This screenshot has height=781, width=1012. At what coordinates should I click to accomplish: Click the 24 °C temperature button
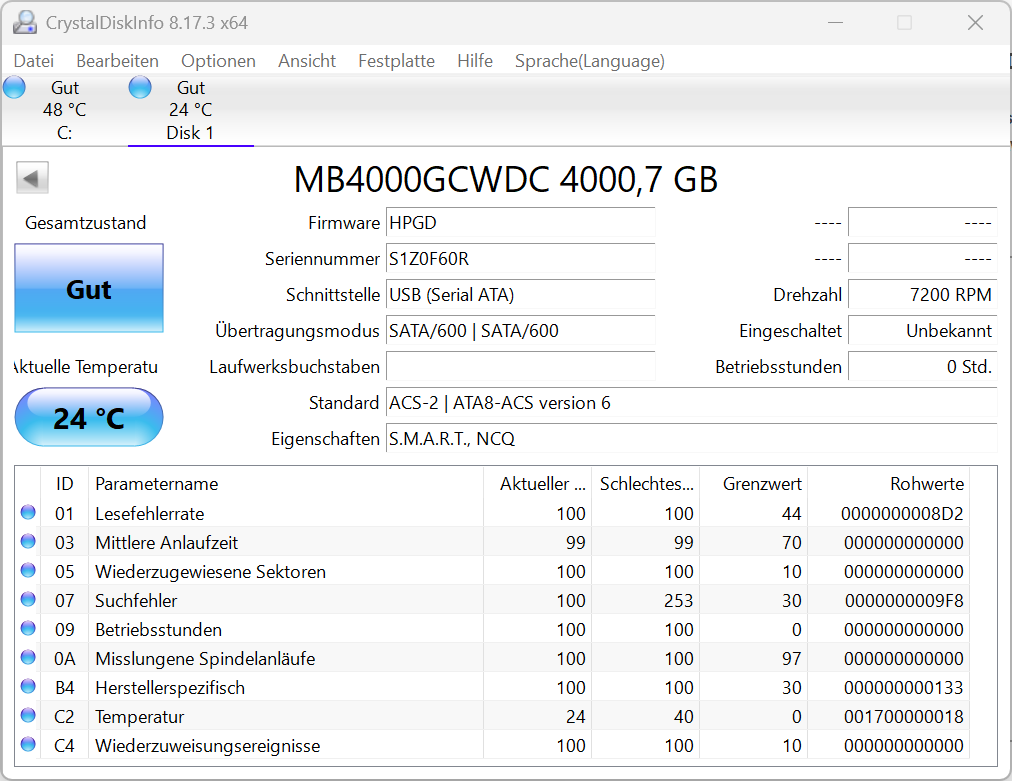coord(89,418)
